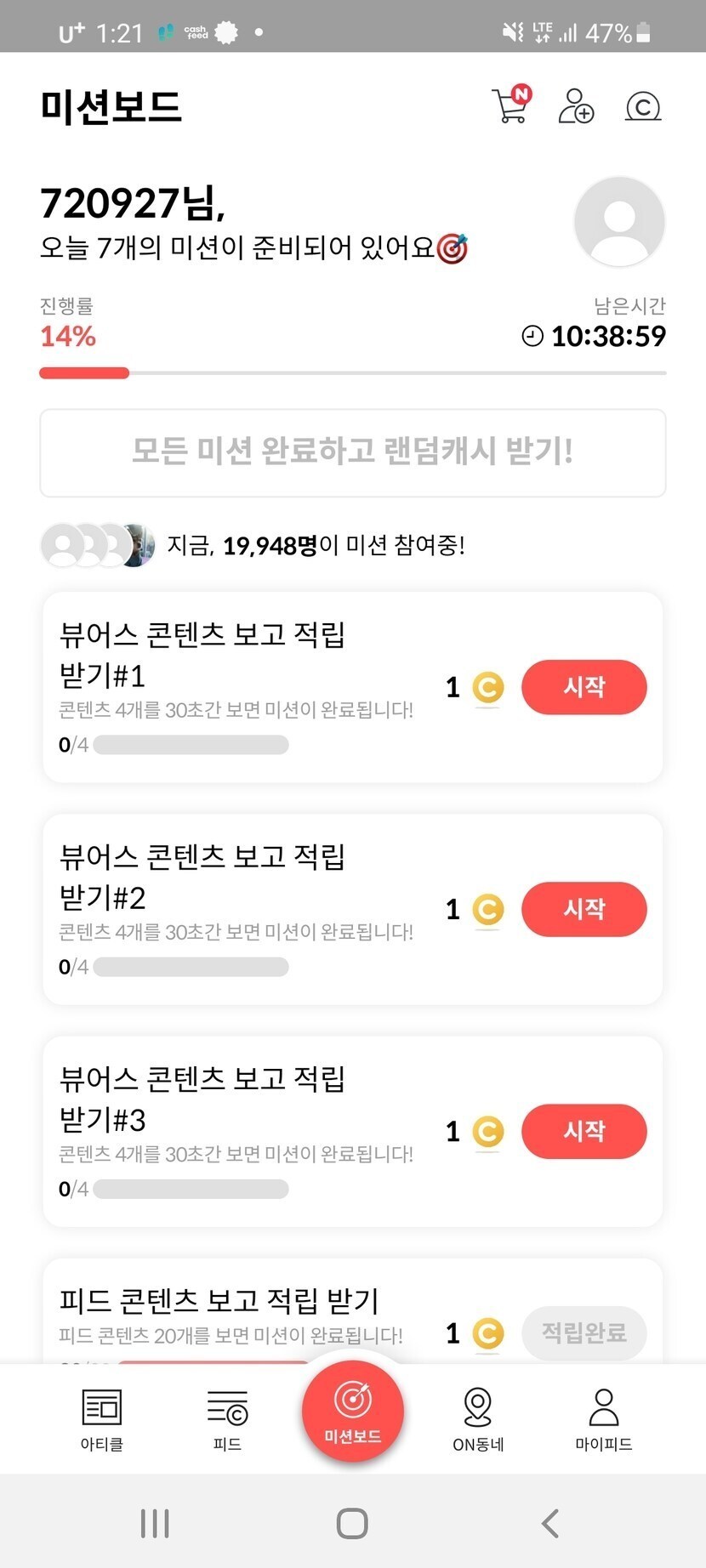
Task: Switch to the 아티클 tab
Action: coord(102,1419)
